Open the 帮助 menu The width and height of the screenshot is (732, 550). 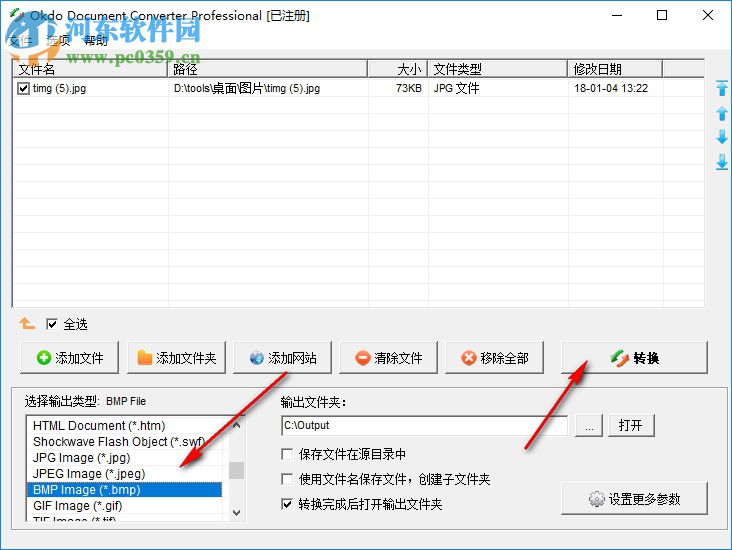point(96,41)
